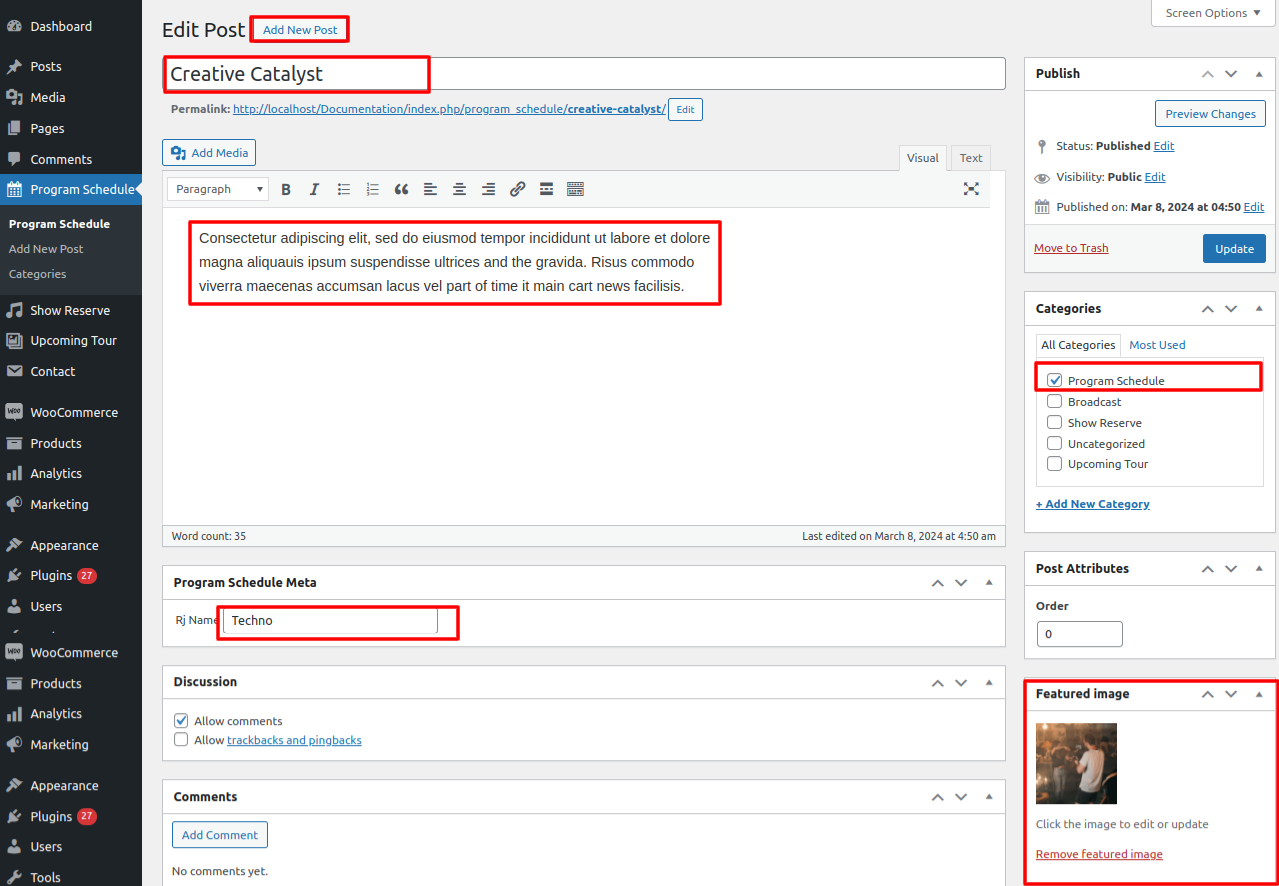Click the Move to Trash link
This screenshot has height=886, width=1279.
tap(1071, 248)
